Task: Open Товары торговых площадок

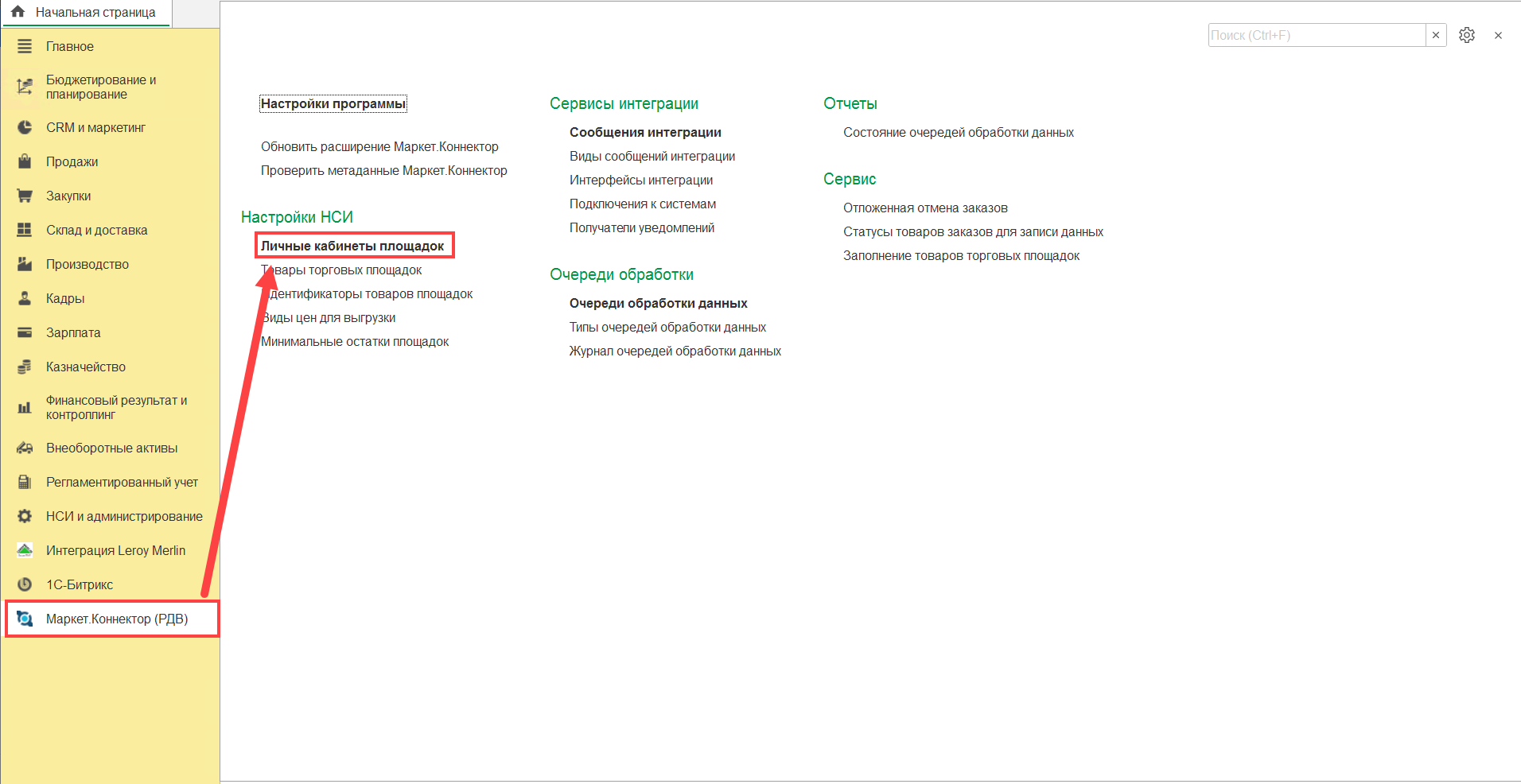Action: 341,270
